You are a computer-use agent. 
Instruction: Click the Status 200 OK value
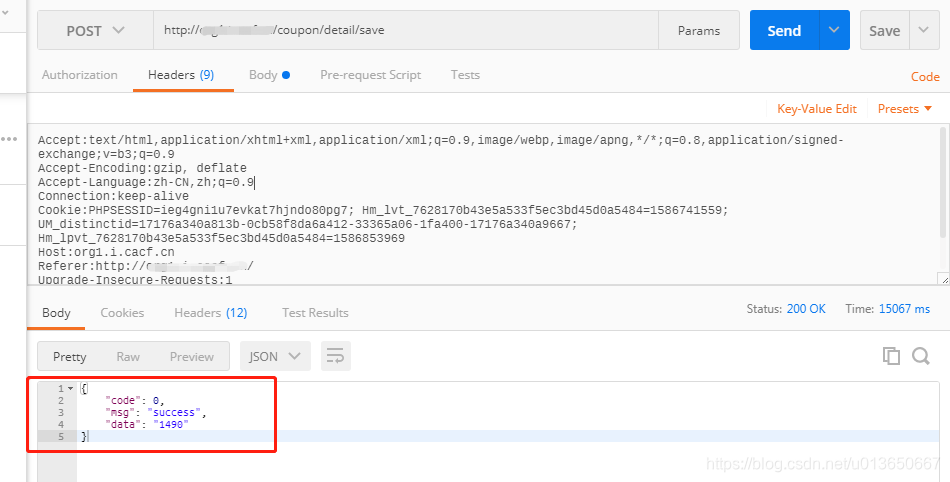point(806,309)
